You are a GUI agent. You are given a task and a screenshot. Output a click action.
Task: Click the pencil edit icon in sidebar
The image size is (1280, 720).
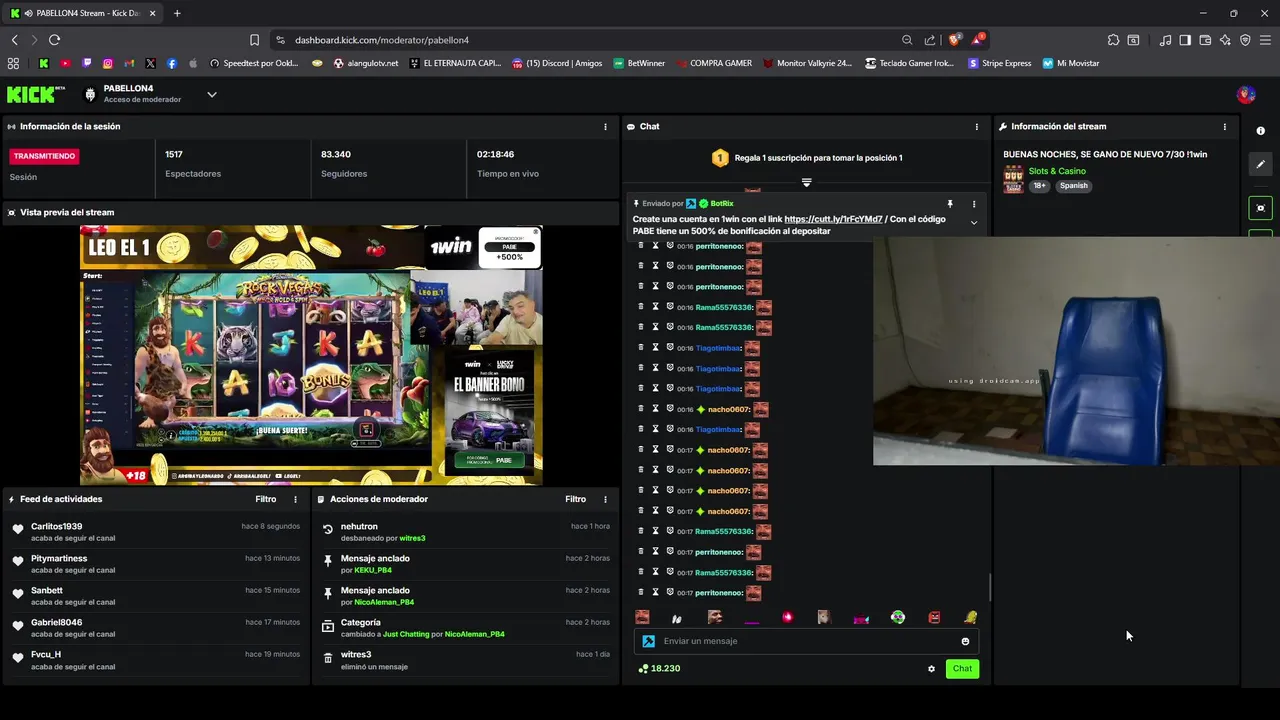click(x=1260, y=164)
